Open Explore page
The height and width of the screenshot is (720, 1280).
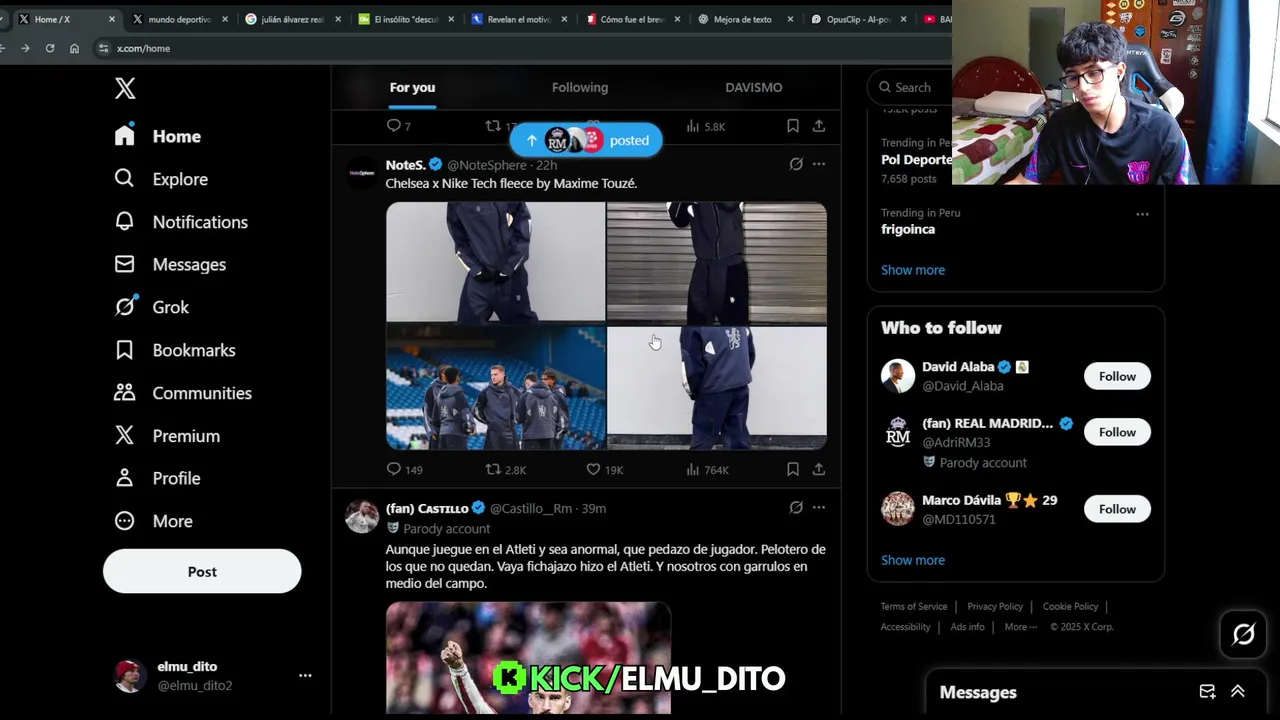click(161, 179)
